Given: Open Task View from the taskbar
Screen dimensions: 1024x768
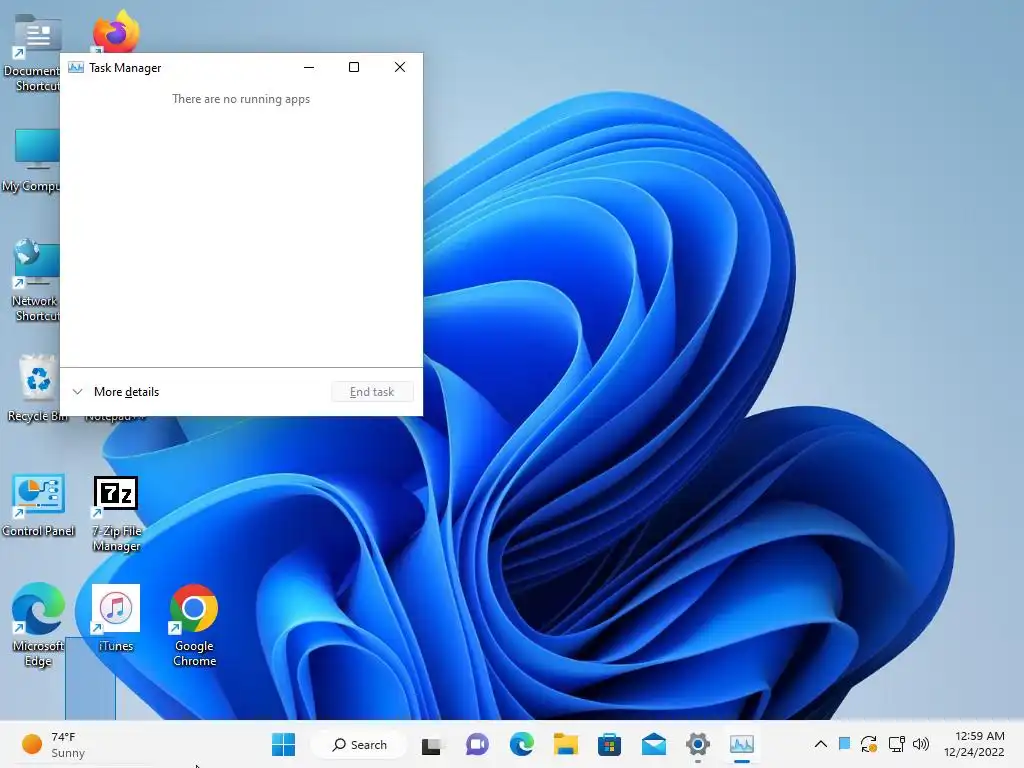Looking at the screenshot, I should pyautogui.click(x=431, y=744).
